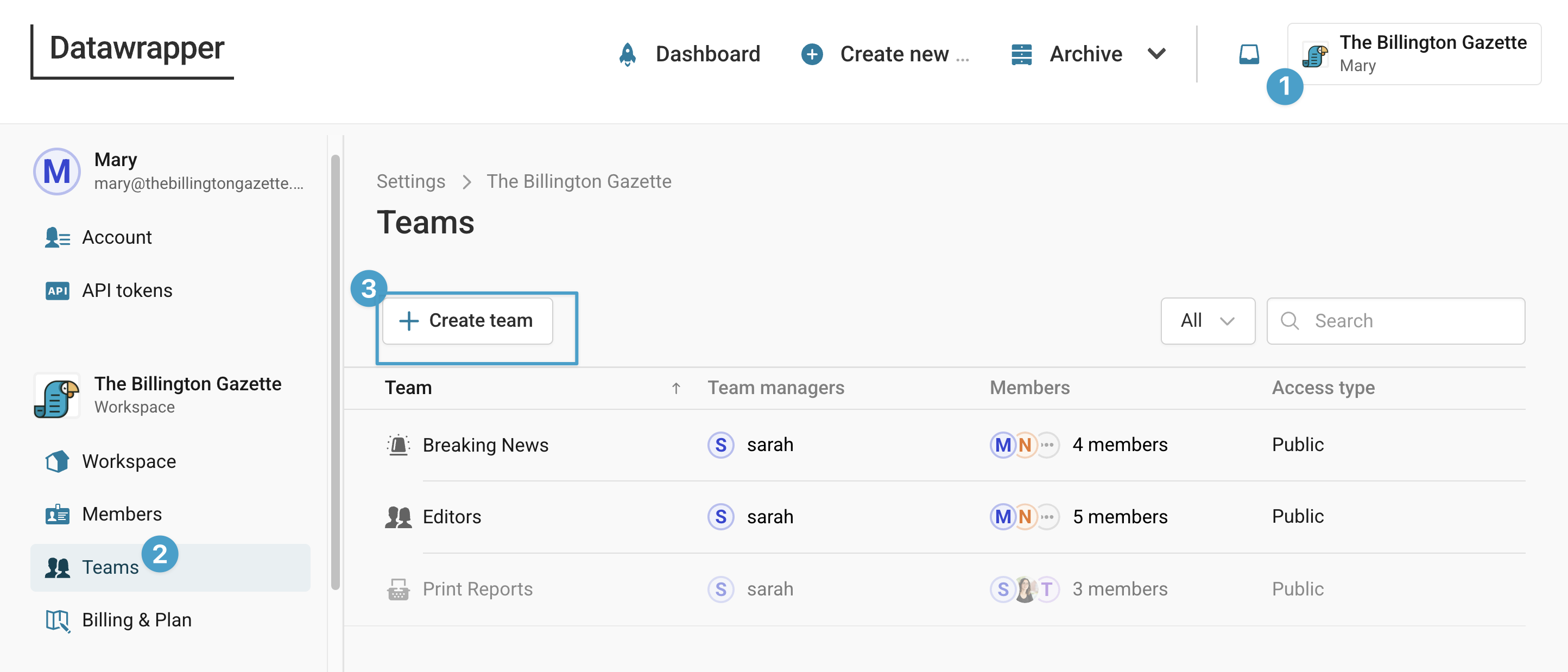1568x672 pixels.
Task: Click in the Search teams field
Action: [1396, 321]
